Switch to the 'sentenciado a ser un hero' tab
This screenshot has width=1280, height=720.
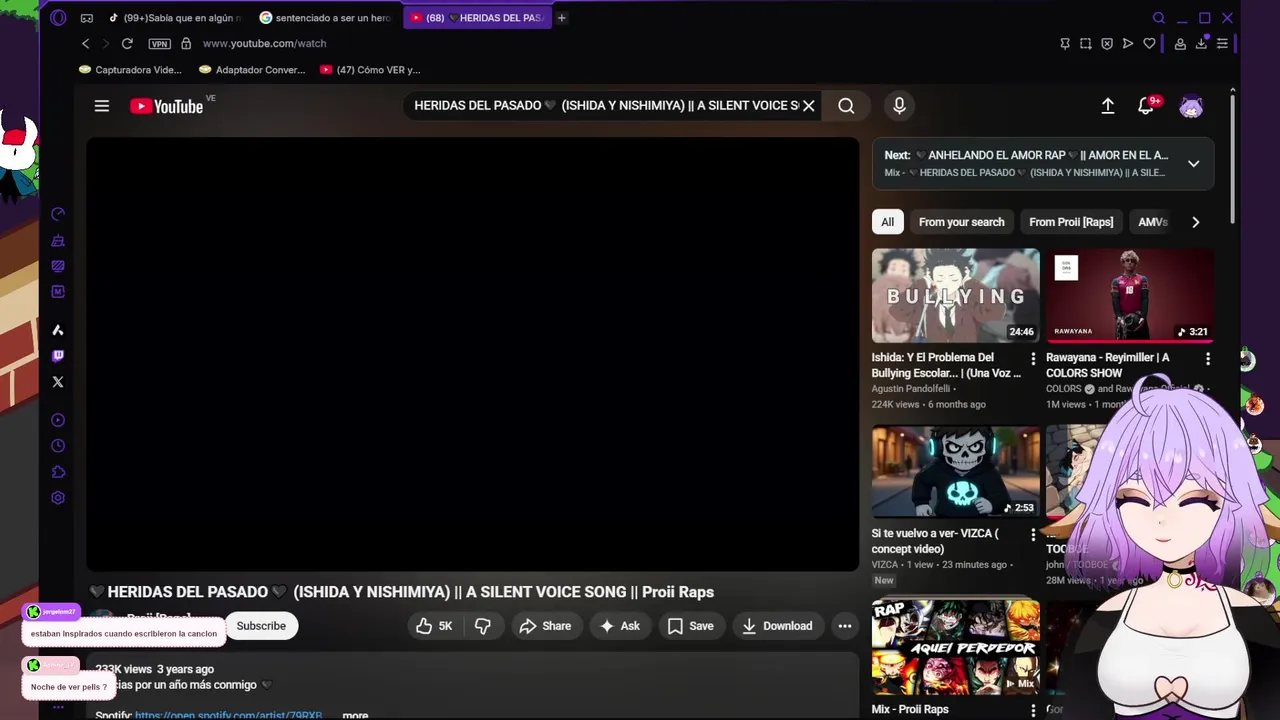pos(325,18)
